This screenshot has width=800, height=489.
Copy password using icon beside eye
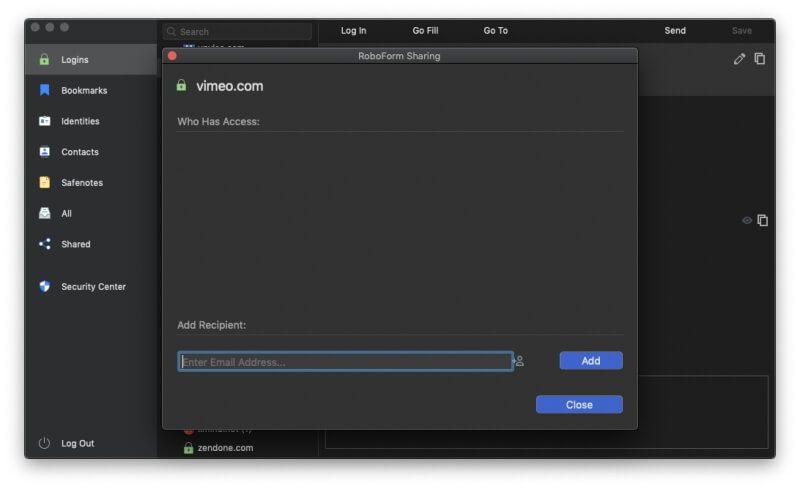[763, 221]
